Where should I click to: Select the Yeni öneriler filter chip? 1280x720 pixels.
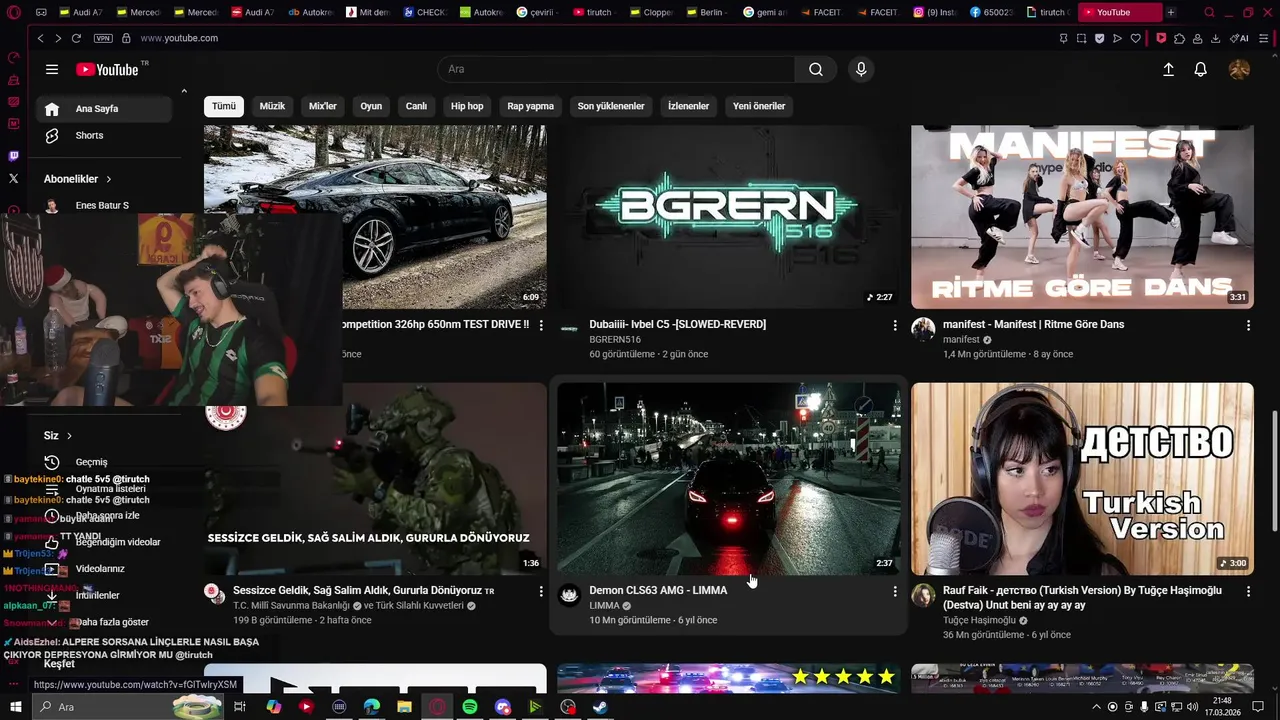759,106
